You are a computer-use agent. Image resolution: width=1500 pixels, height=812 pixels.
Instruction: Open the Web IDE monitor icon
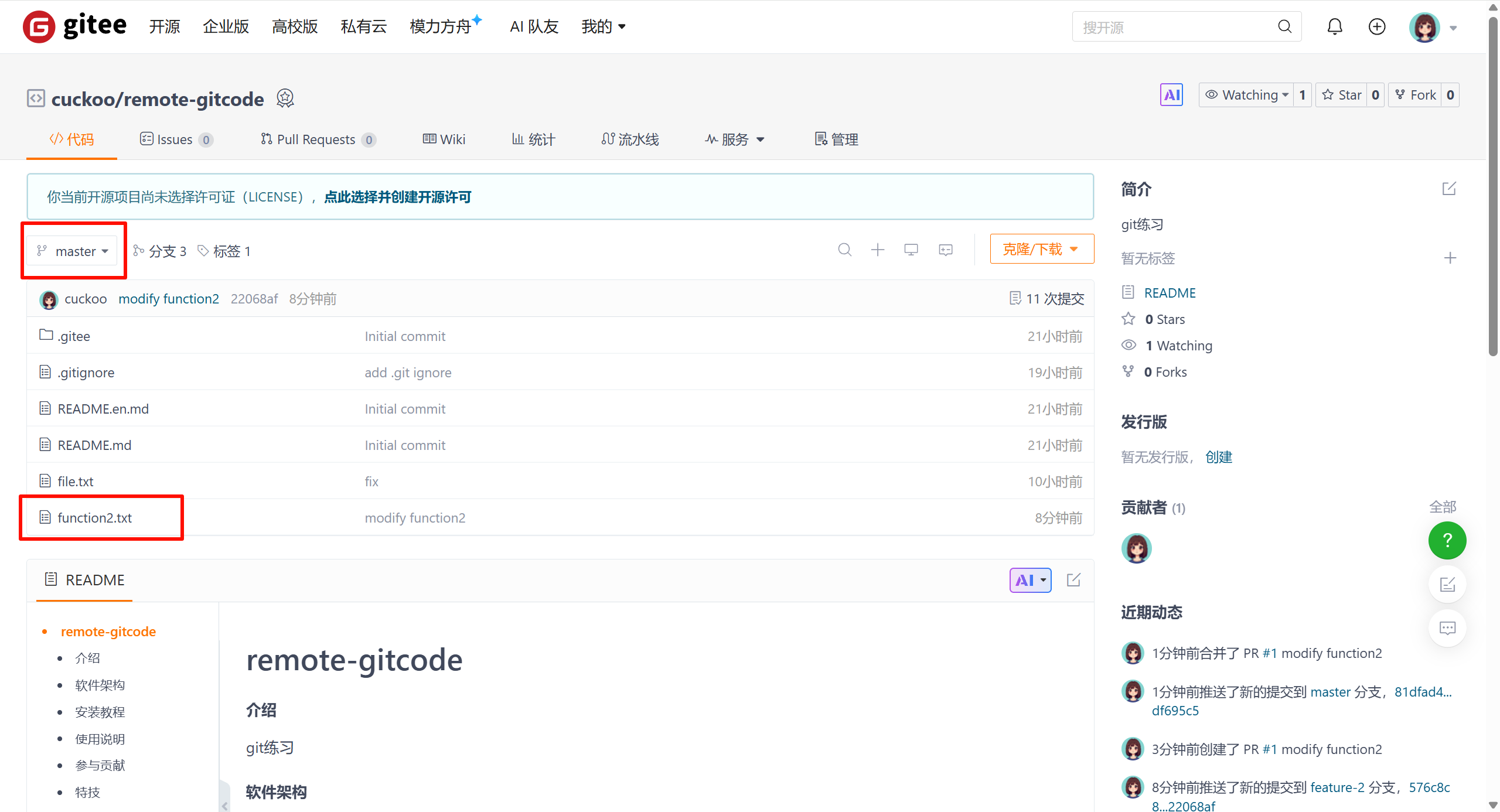(911, 250)
